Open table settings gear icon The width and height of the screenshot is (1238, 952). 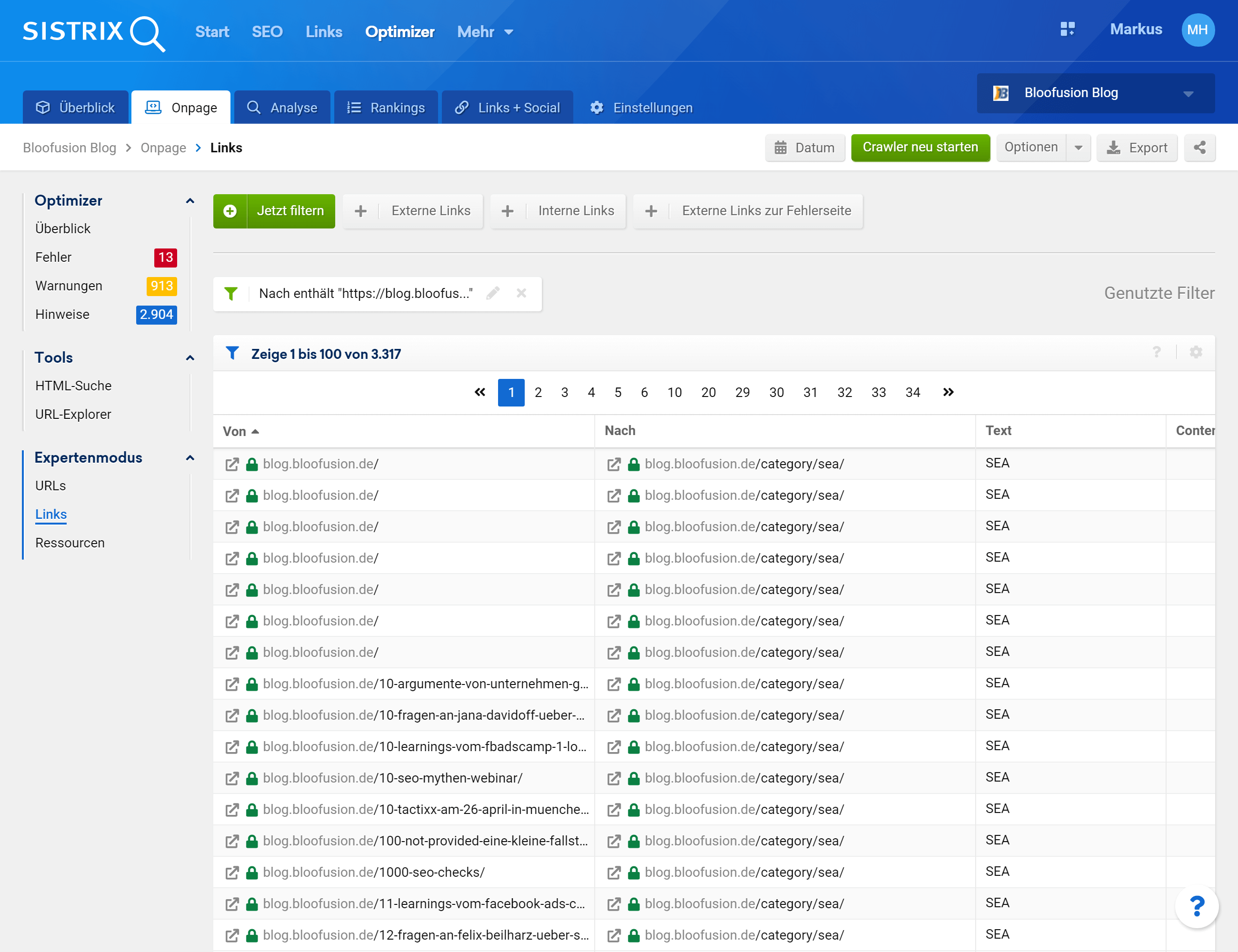click(x=1196, y=352)
